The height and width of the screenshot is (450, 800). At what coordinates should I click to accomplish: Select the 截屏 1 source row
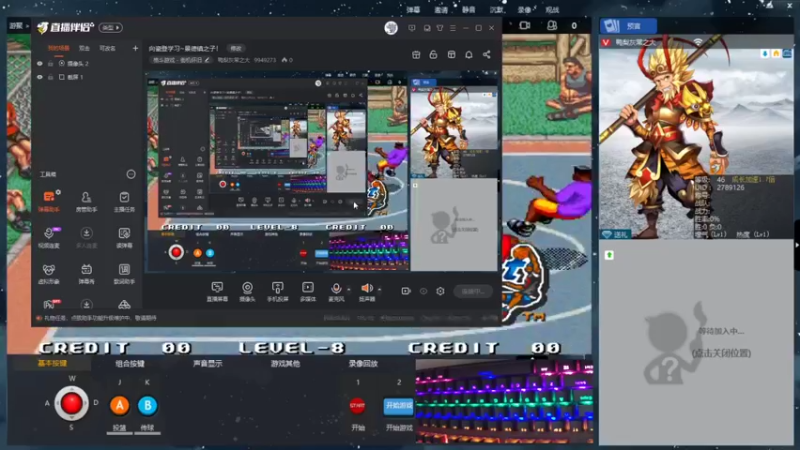87,77
